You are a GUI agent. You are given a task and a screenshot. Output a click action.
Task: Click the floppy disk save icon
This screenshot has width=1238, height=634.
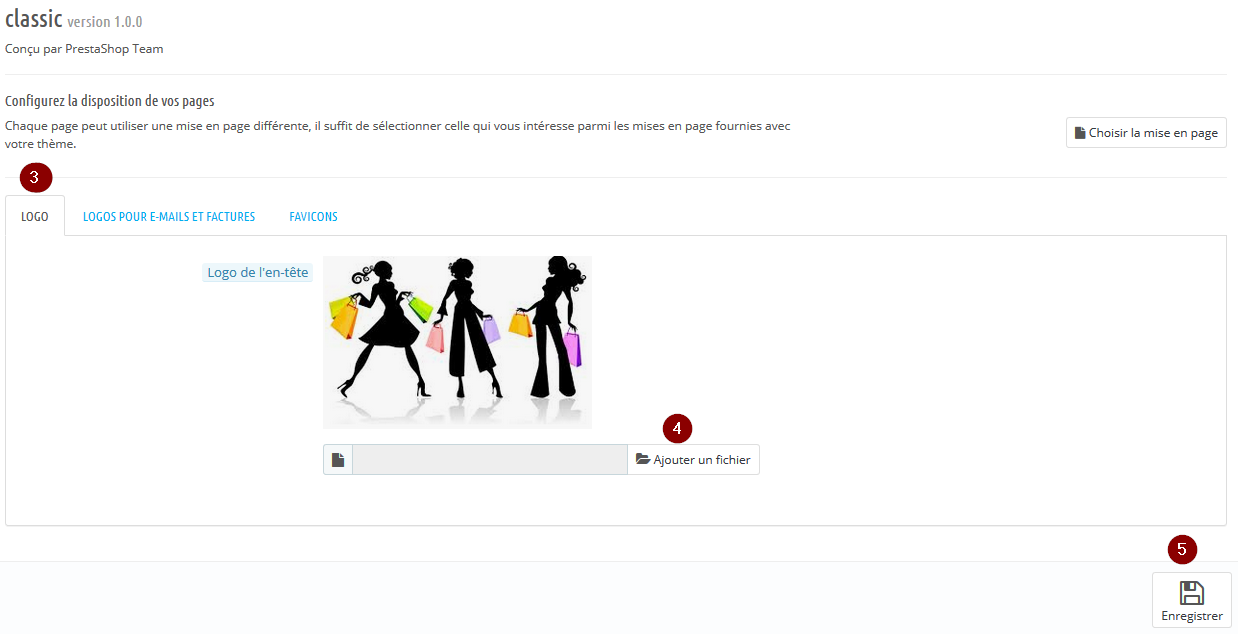(1191, 593)
